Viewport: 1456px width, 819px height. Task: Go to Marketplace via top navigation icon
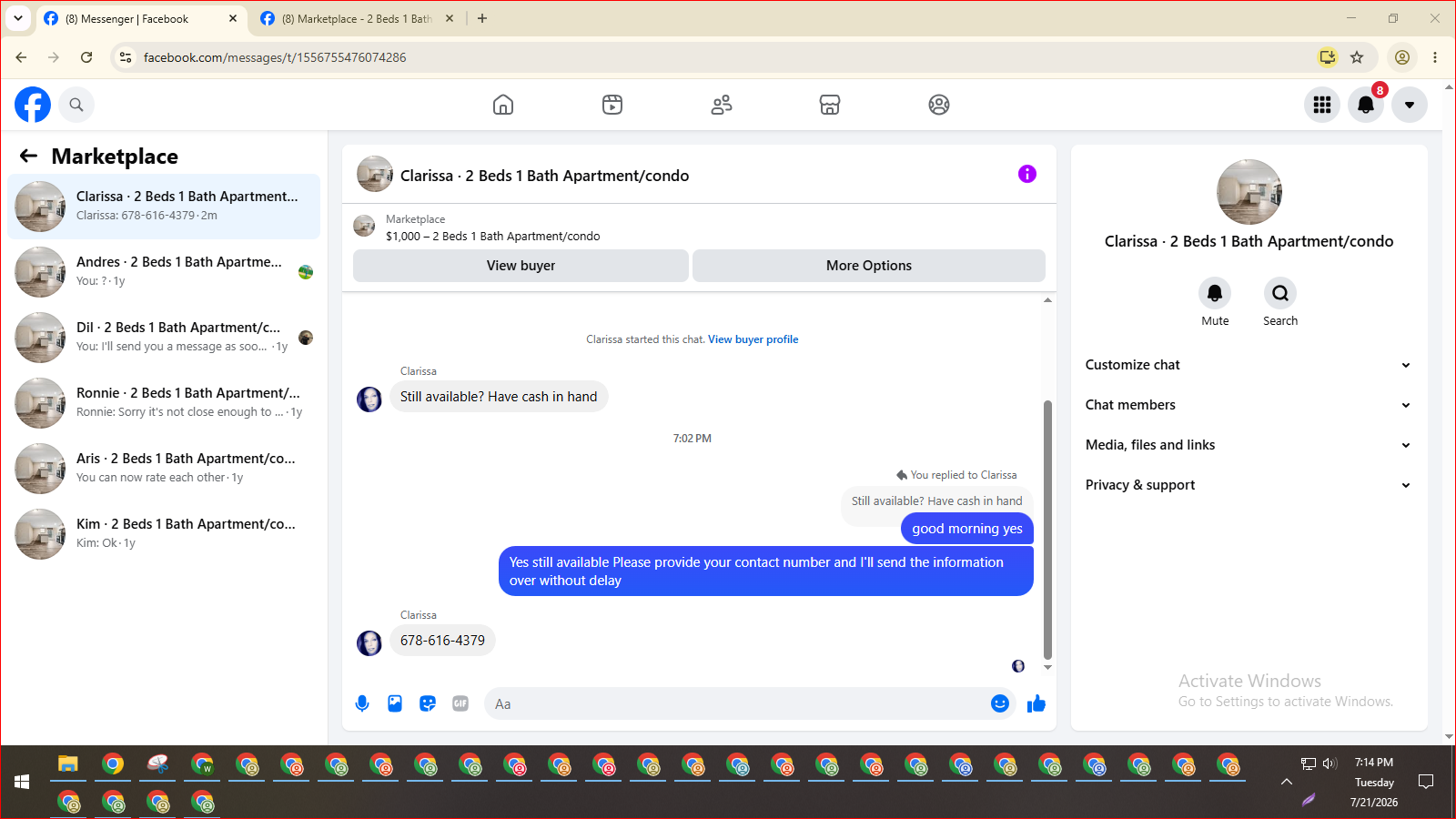click(830, 105)
